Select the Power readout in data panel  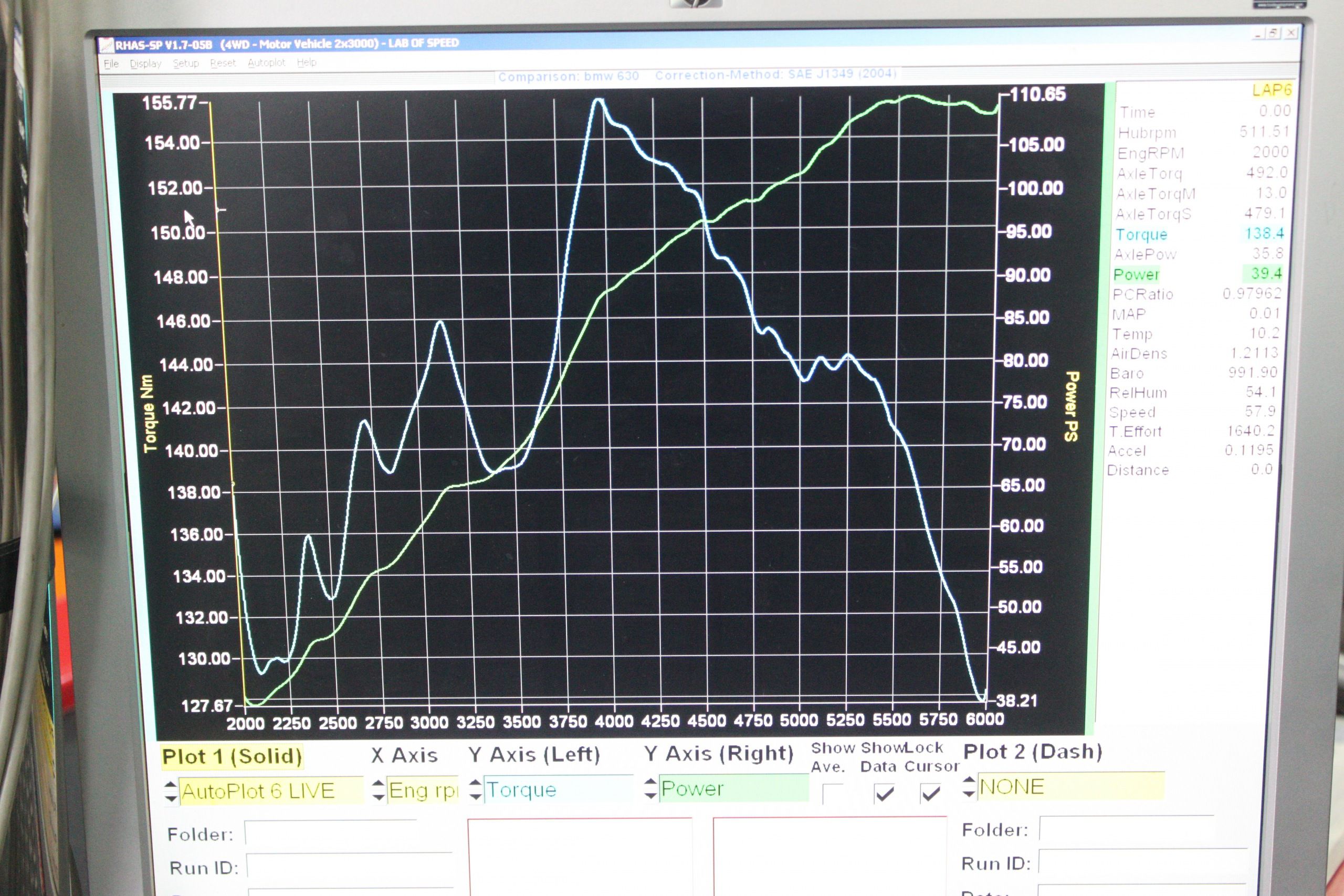(1198, 275)
